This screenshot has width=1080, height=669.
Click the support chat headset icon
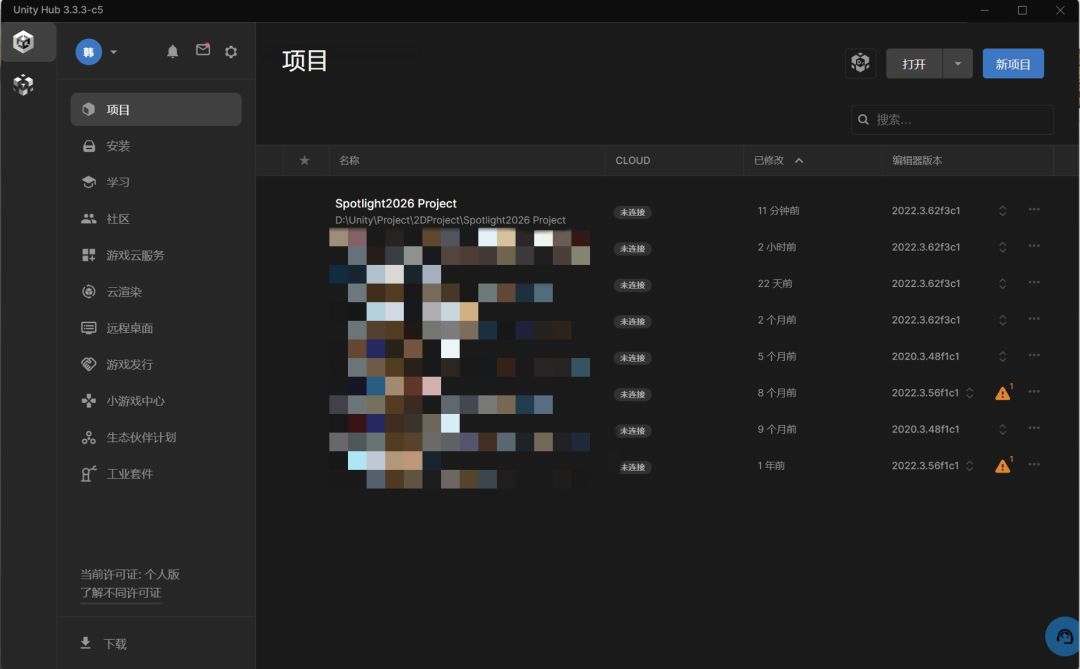point(1063,635)
